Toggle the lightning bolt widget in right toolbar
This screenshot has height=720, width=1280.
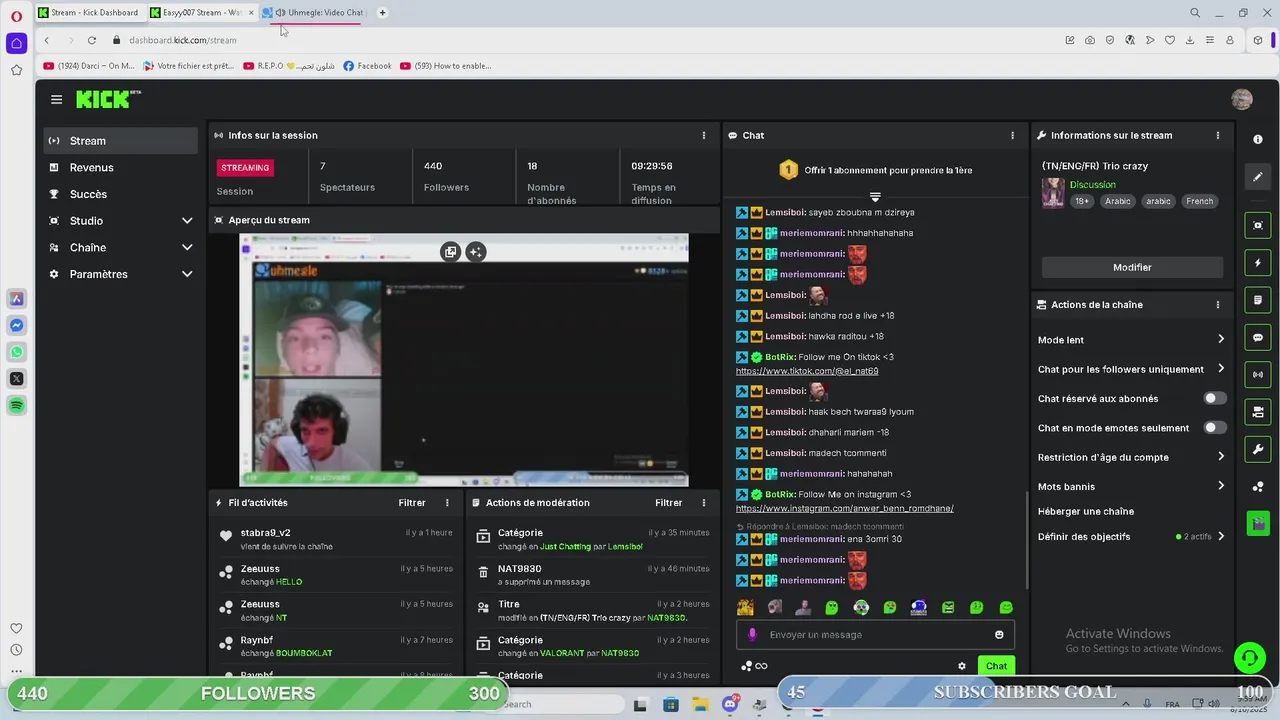pyautogui.click(x=1258, y=263)
